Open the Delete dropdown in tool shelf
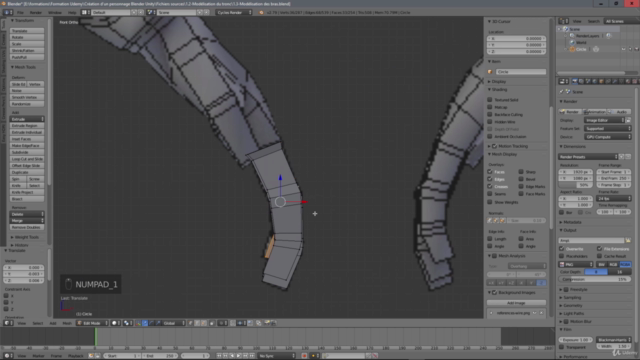 point(27,214)
